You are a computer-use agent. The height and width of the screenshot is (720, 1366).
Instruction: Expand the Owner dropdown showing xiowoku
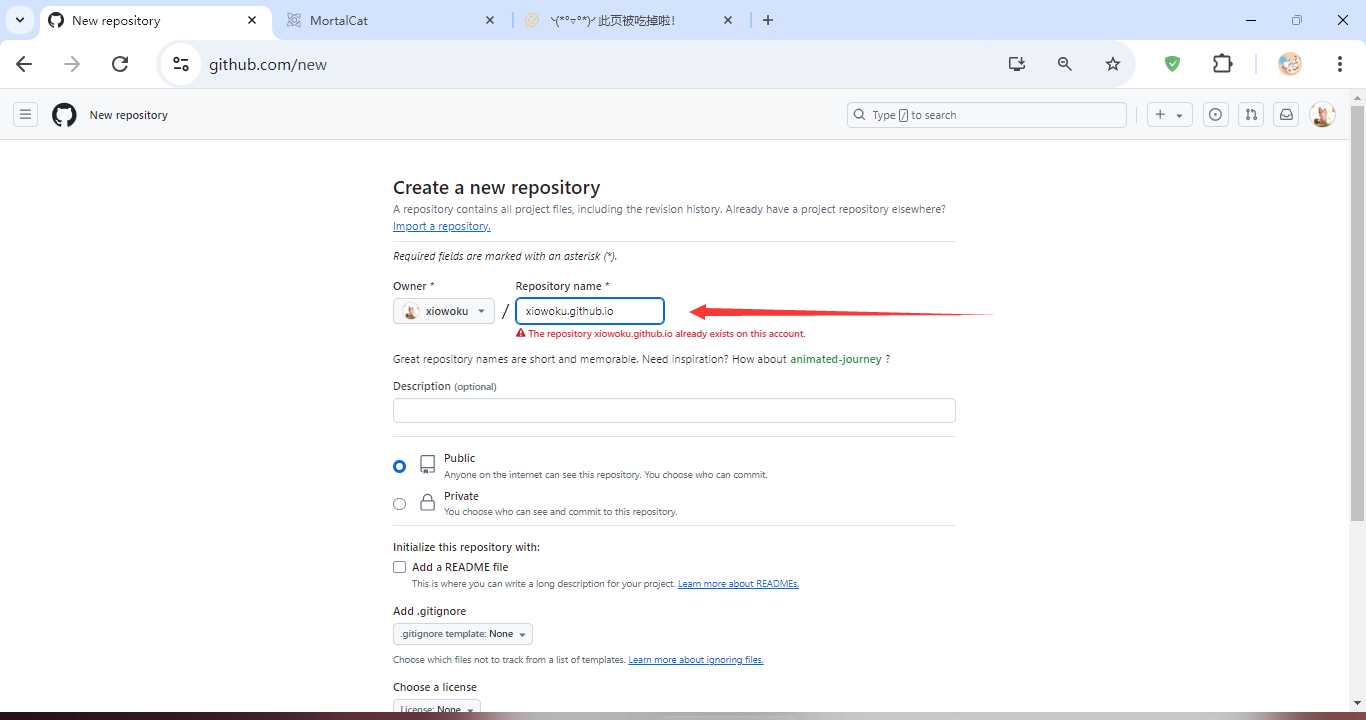click(444, 311)
